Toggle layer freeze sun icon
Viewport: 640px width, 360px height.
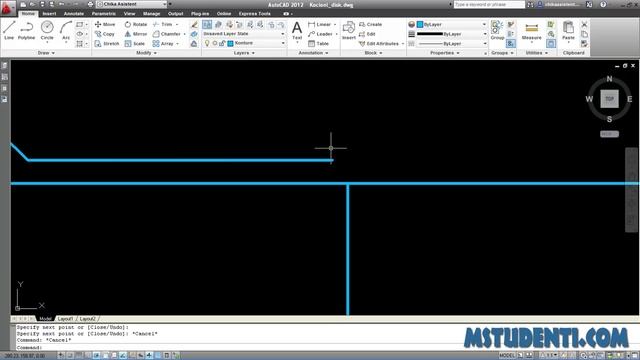click(215, 43)
